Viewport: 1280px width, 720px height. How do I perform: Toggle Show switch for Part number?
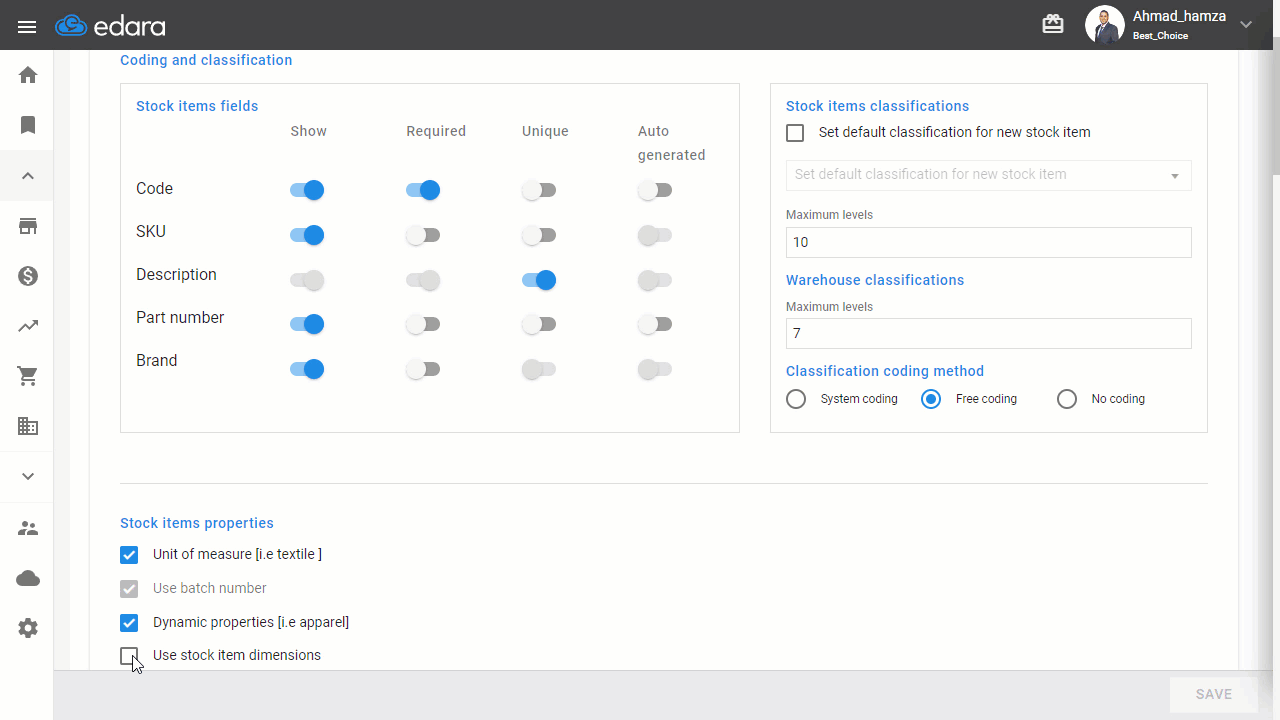click(307, 324)
